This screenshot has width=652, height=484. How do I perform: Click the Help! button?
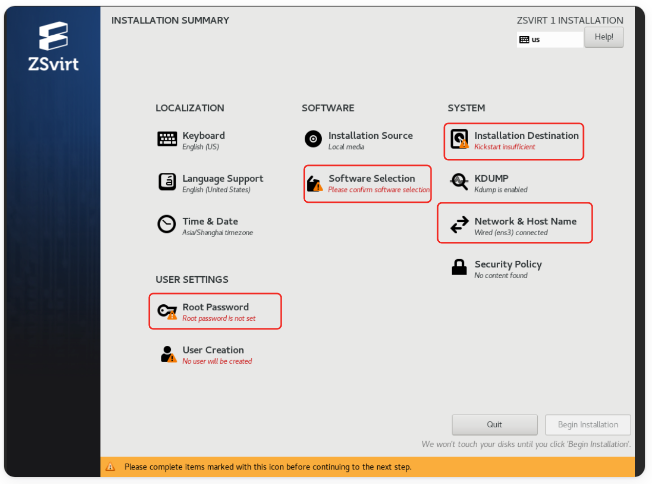coord(604,37)
